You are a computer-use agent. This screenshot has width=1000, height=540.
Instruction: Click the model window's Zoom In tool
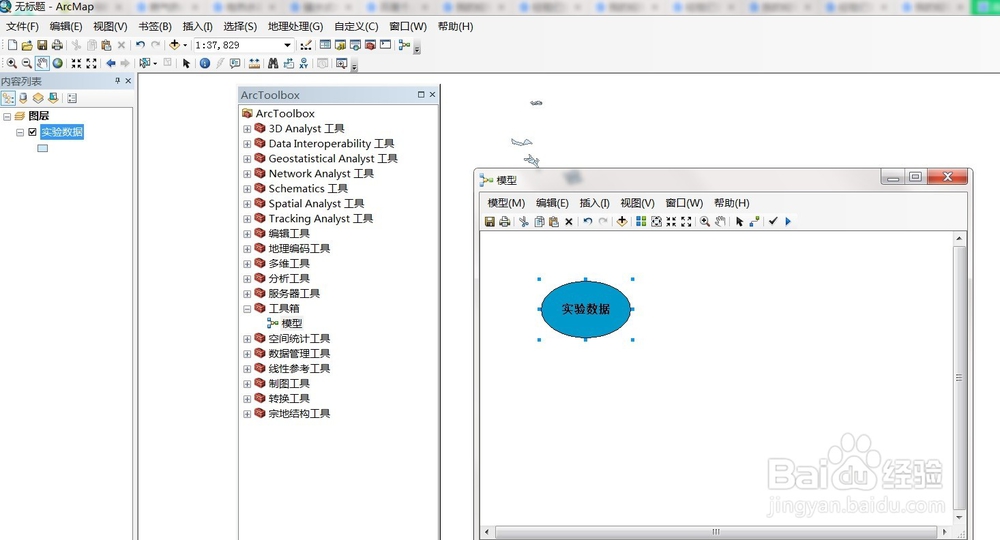(x=705, y=221)
